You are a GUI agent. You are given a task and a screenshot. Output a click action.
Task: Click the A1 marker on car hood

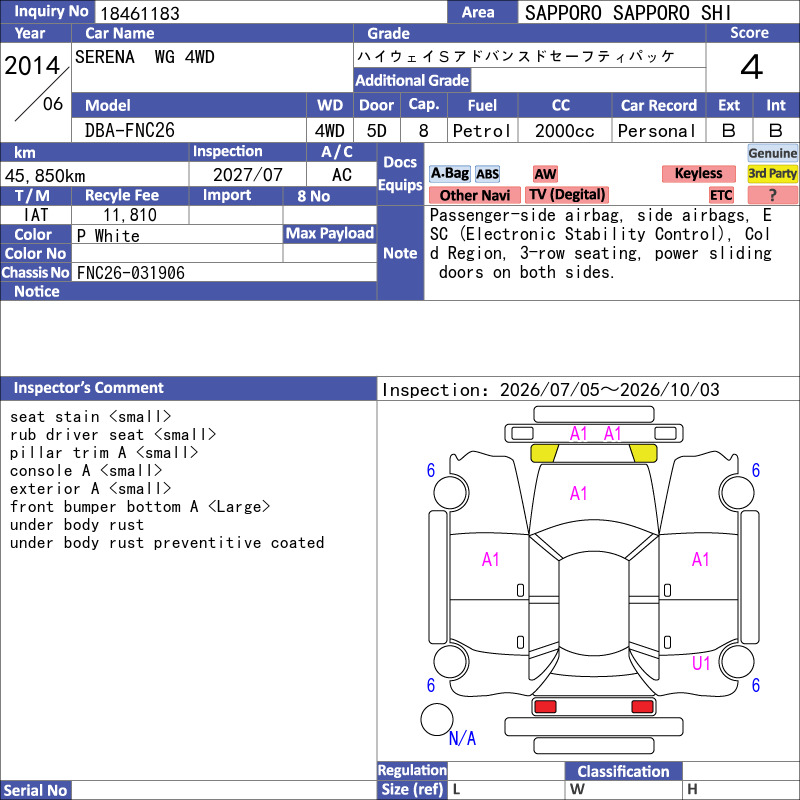[x=579, y=493]
